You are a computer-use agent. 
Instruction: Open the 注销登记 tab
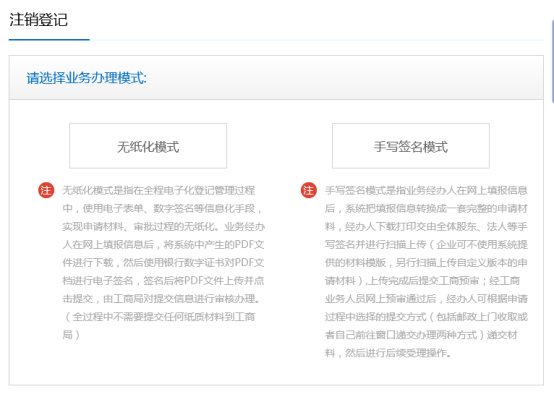pos(39,19)
